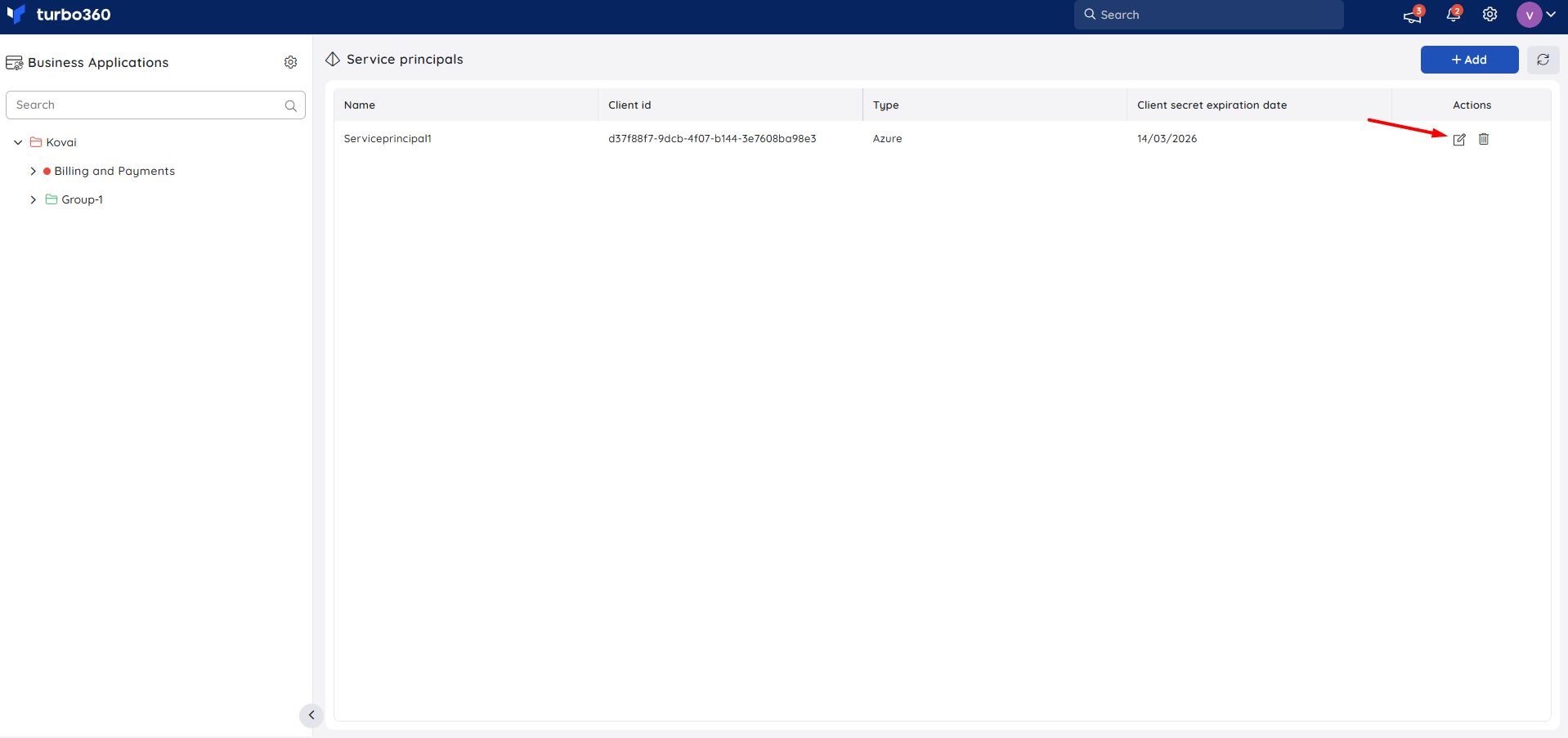This screenshot has width=1568, height=738.
Task: Click the Group-1 green folder icon
Action: (x=52, y=199)
